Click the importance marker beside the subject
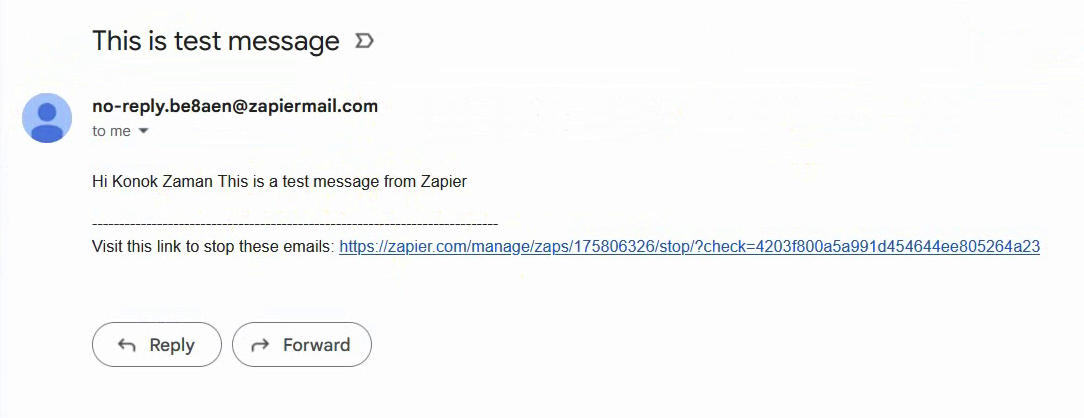 tap(365, 41)
